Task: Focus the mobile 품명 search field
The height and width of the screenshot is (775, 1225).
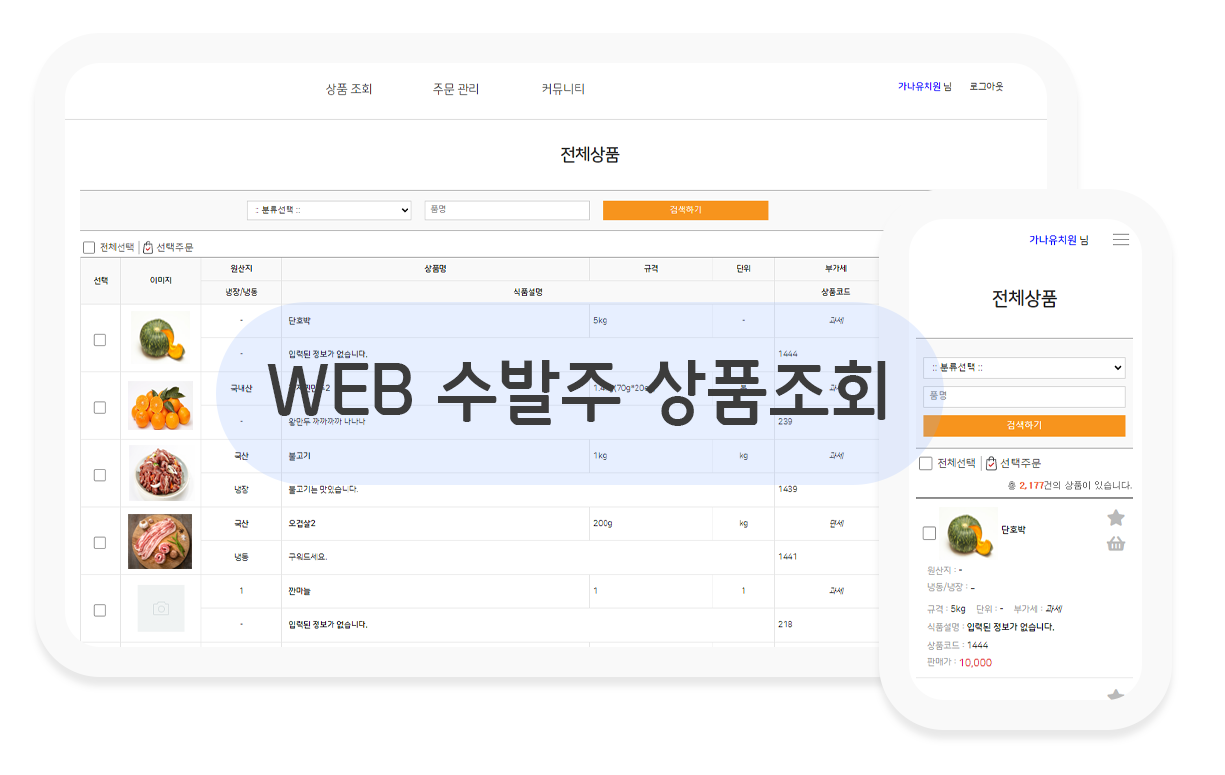Action: click(1024, 397)
